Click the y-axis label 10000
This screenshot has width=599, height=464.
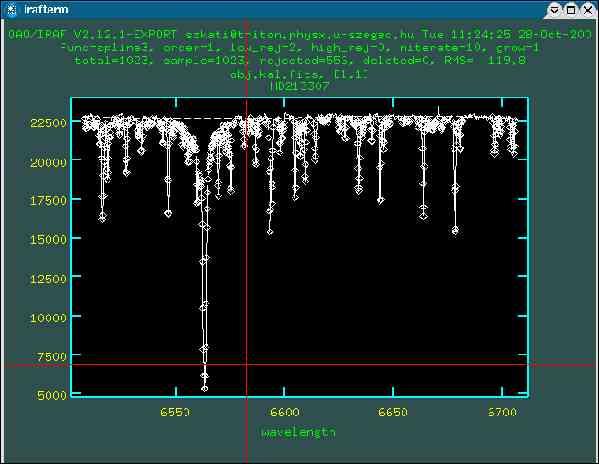pos(48,317)
